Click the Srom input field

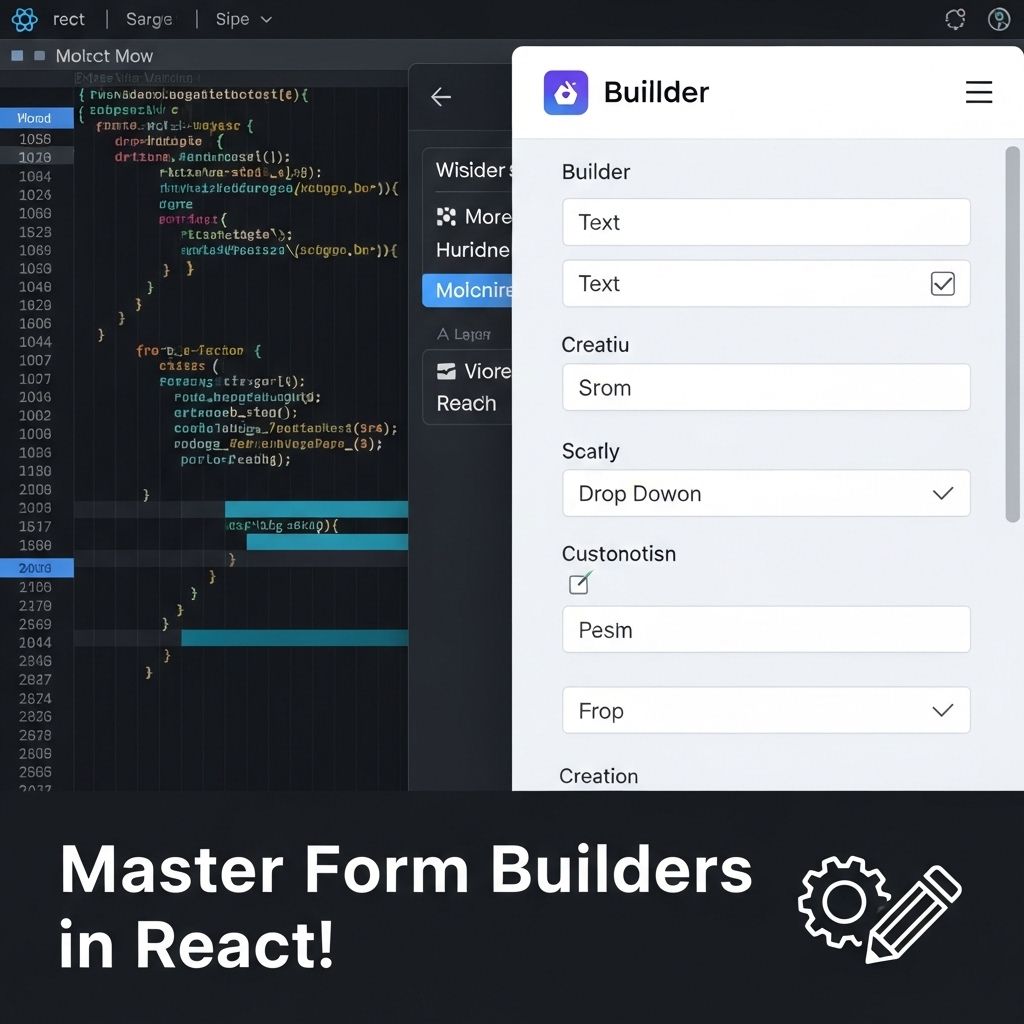pyautogui.click(x=765, y=387)
